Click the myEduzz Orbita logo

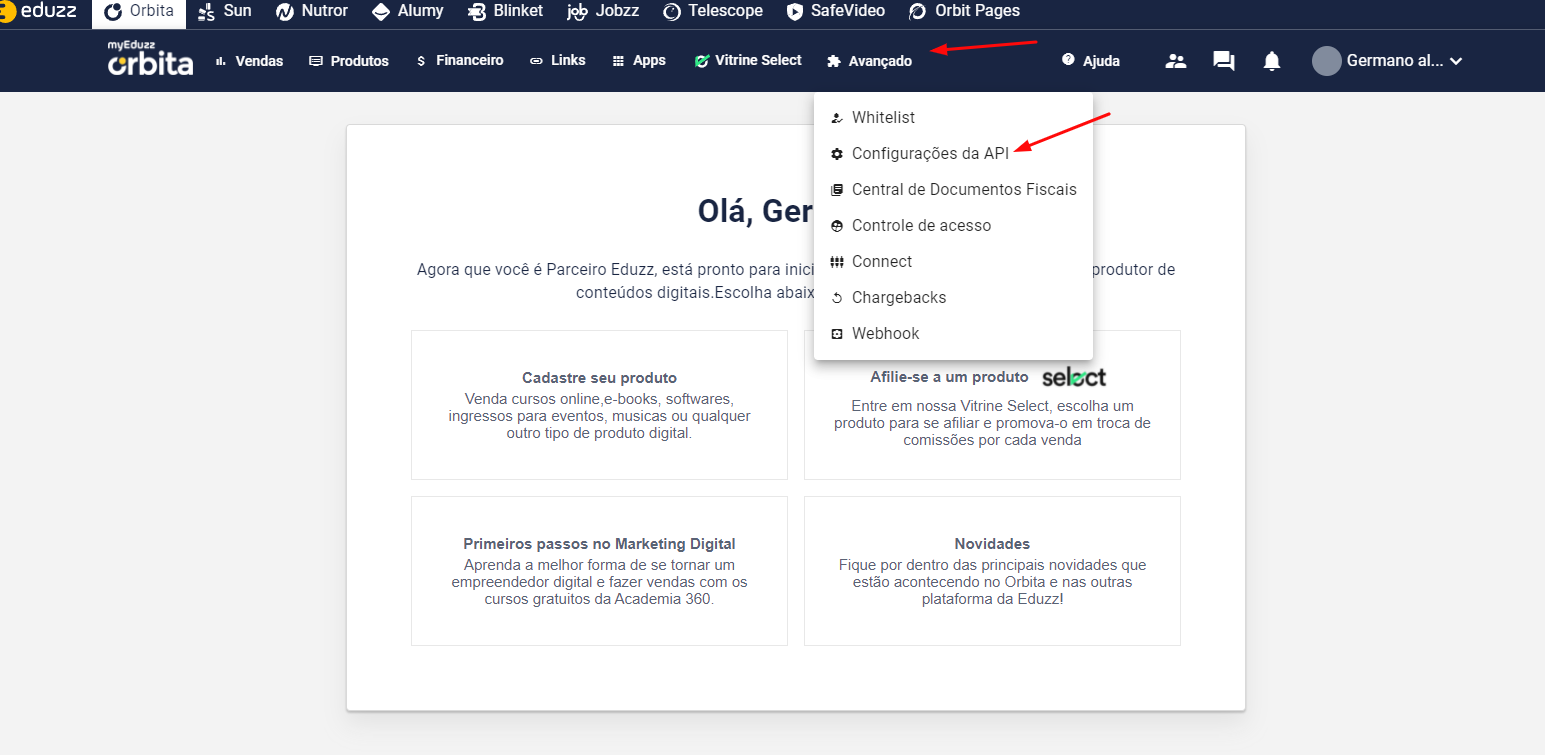150,59
